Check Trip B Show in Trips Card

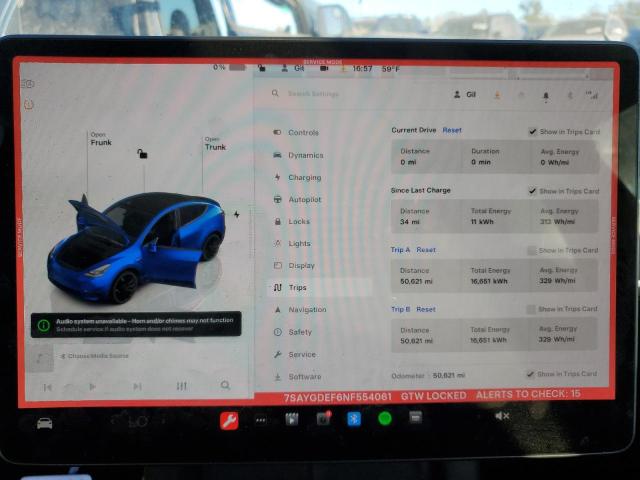(531, 309)
